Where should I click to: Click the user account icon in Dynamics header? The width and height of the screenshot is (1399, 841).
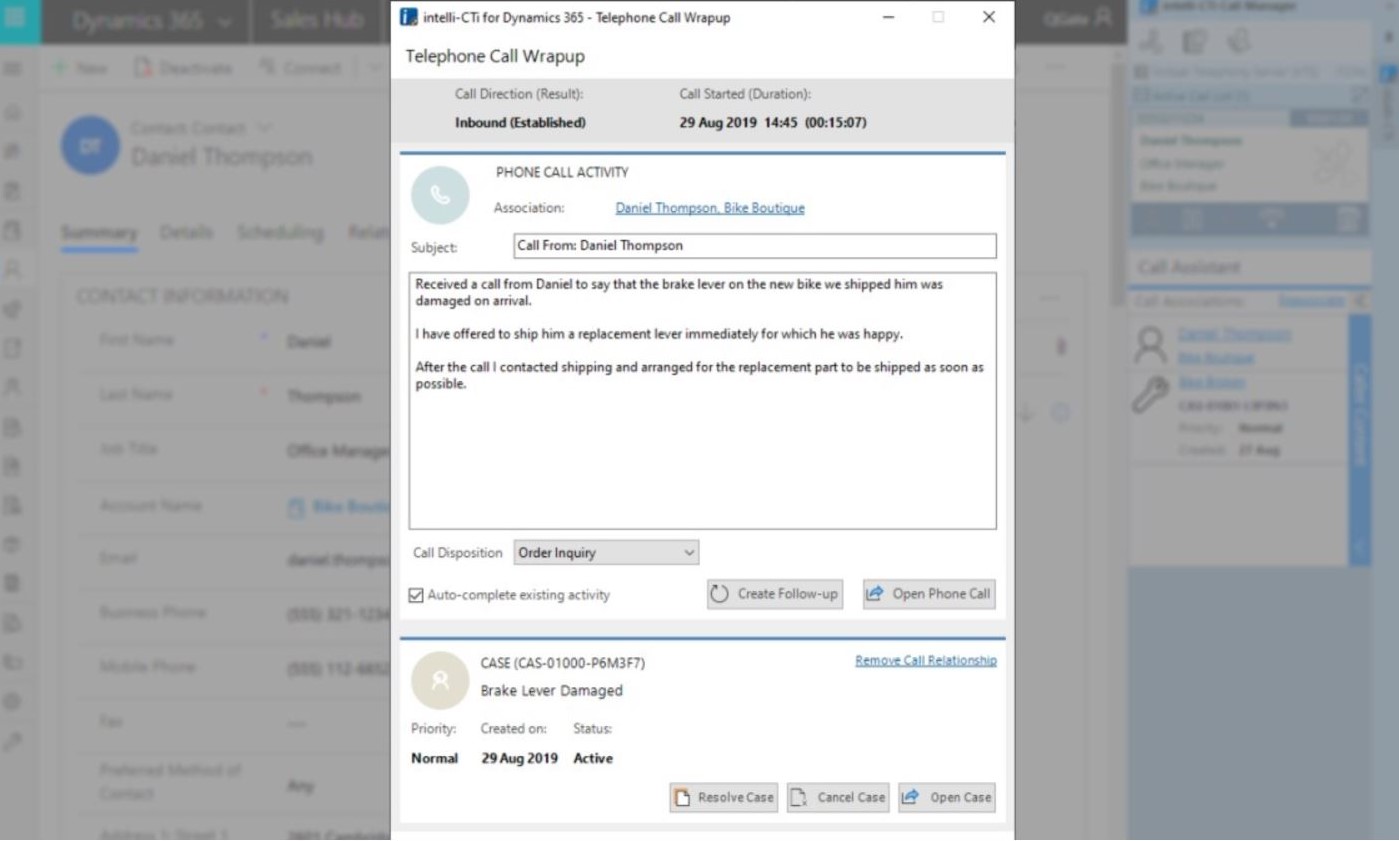(x=1102, y=17)
